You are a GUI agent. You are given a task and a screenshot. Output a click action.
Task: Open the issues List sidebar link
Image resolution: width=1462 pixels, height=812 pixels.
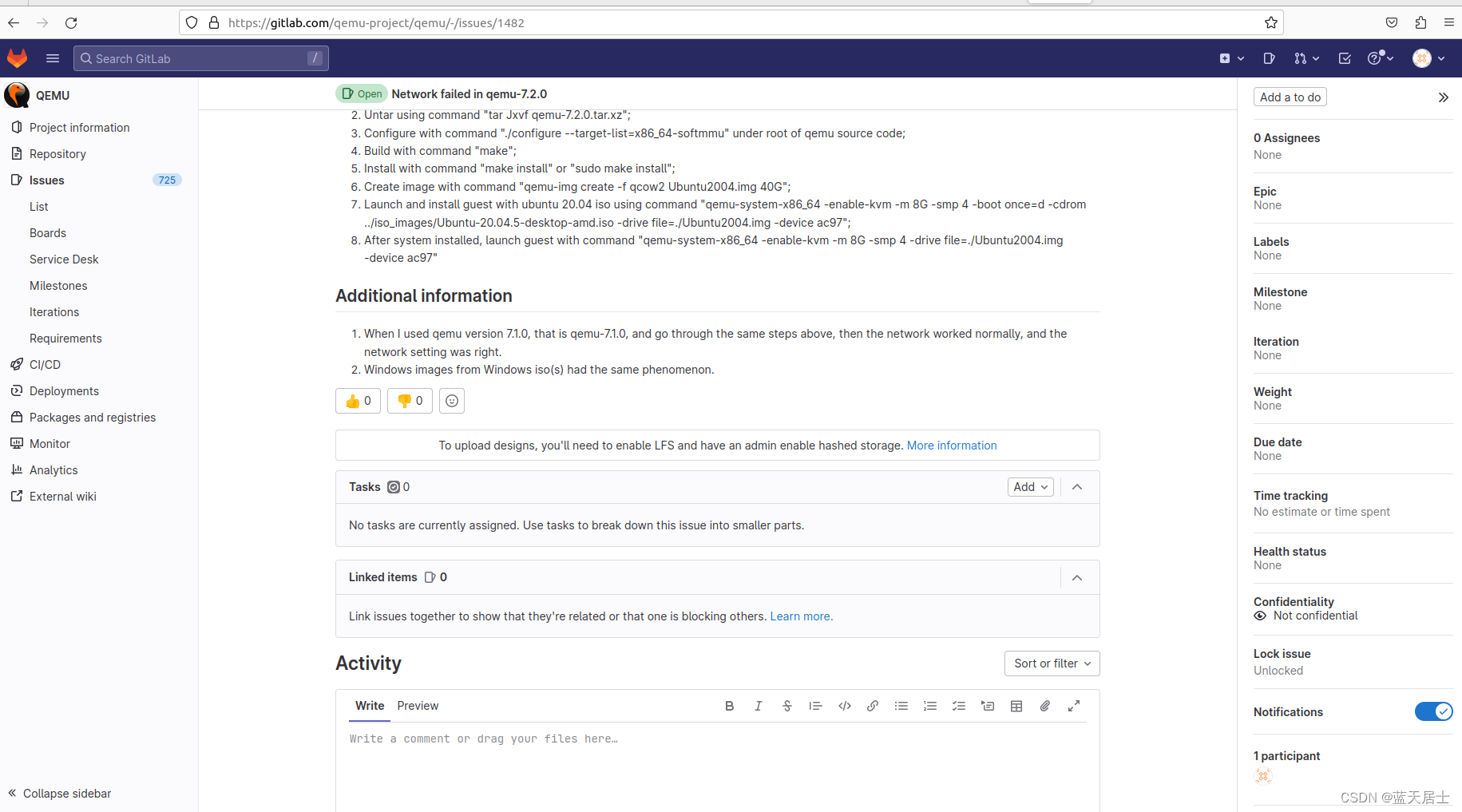(x=39, y=207)
